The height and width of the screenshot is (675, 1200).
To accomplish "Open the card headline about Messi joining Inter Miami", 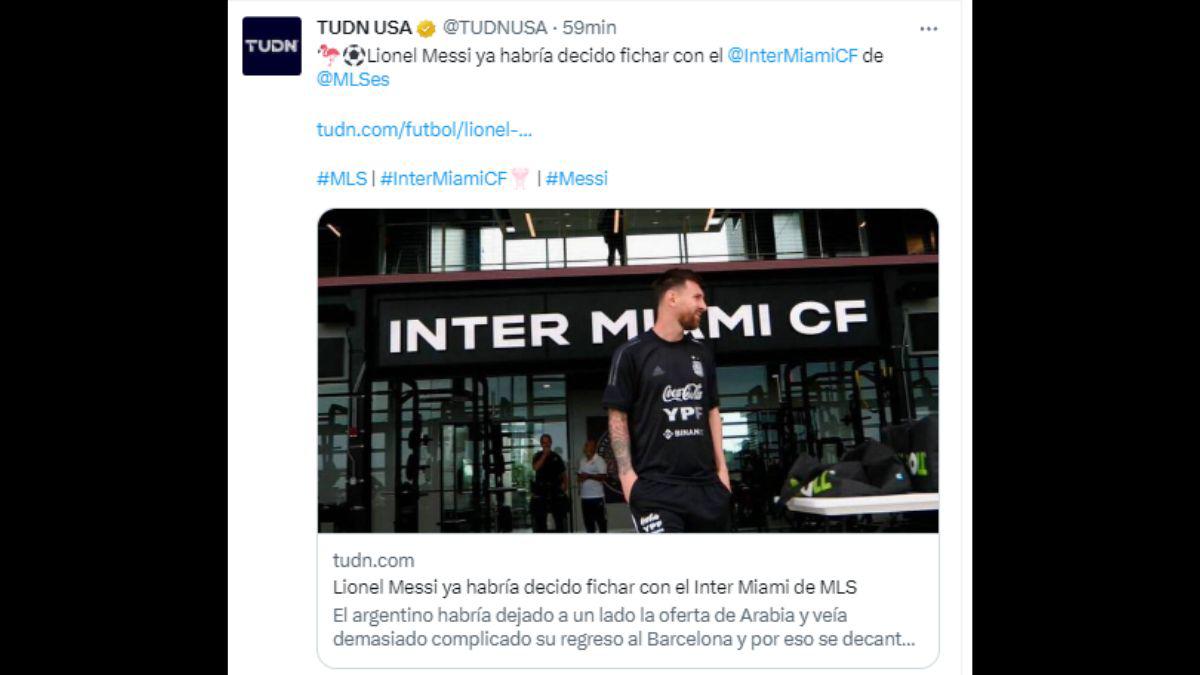I will click(x=595, y=587).
